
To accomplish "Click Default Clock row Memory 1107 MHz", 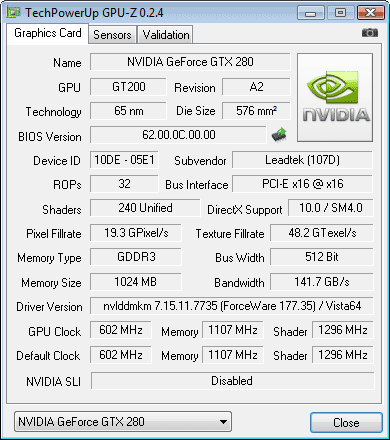I will pyautogui.click(x=233, y=355).
